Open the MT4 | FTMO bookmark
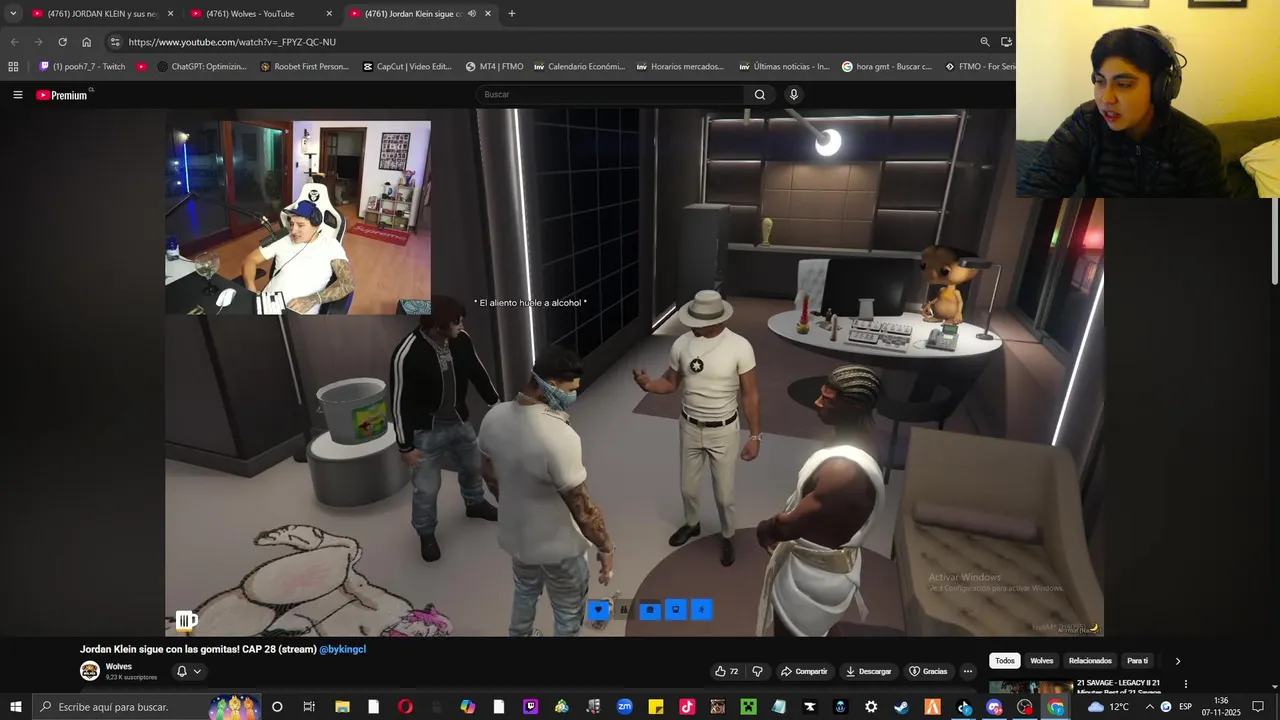The image size is (1280, 720). point(494,67)
